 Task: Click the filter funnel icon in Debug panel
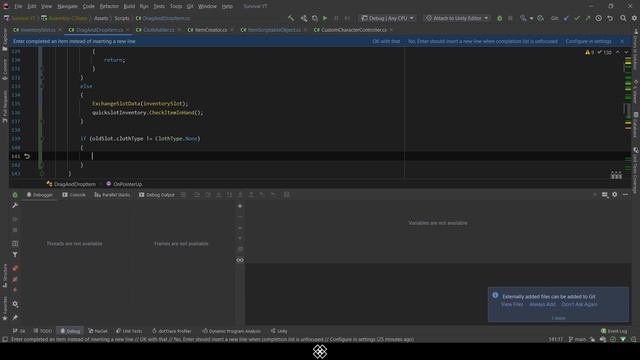[x=15, y=255]
